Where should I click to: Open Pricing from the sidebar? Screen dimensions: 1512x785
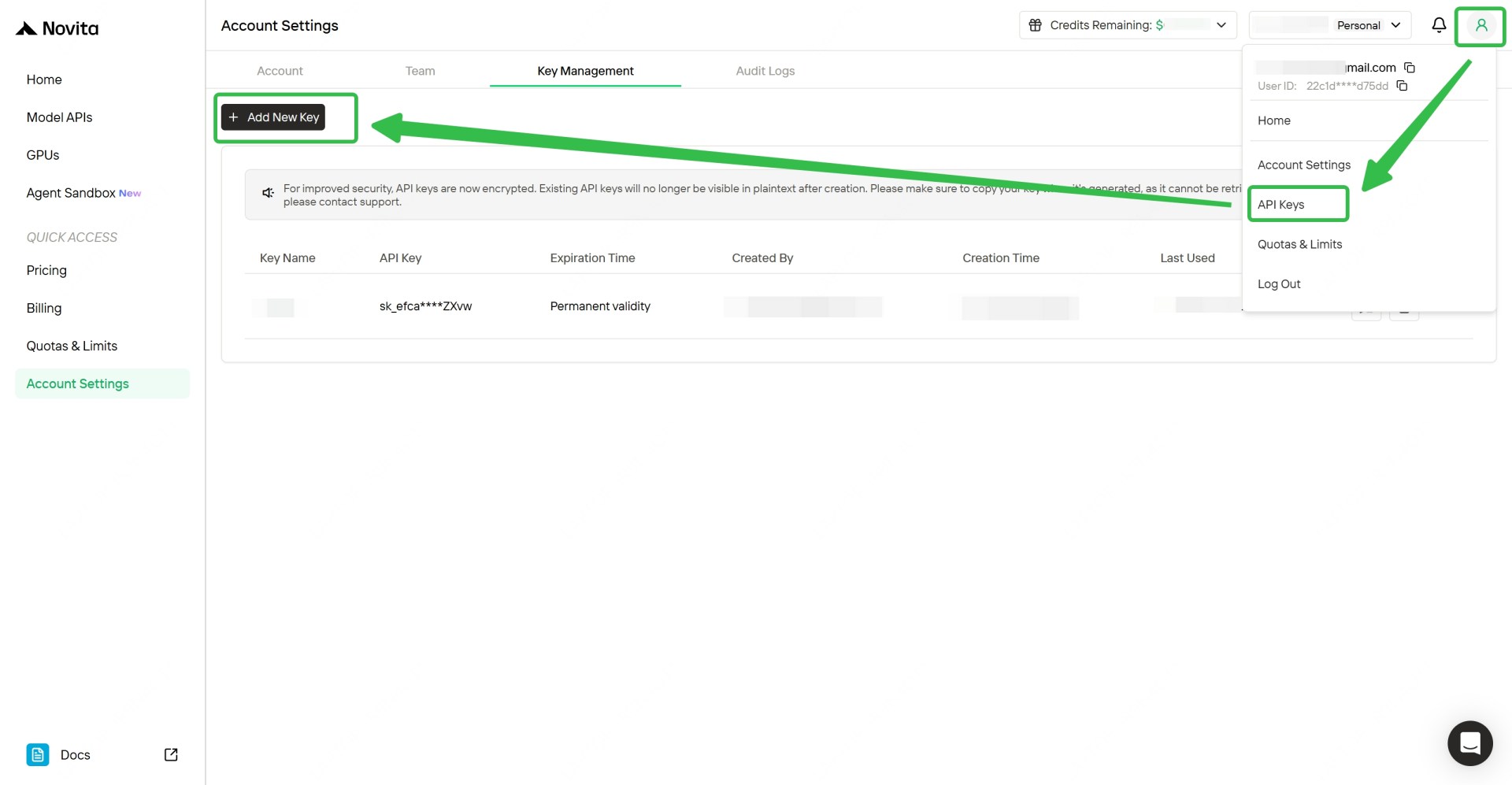46,270
